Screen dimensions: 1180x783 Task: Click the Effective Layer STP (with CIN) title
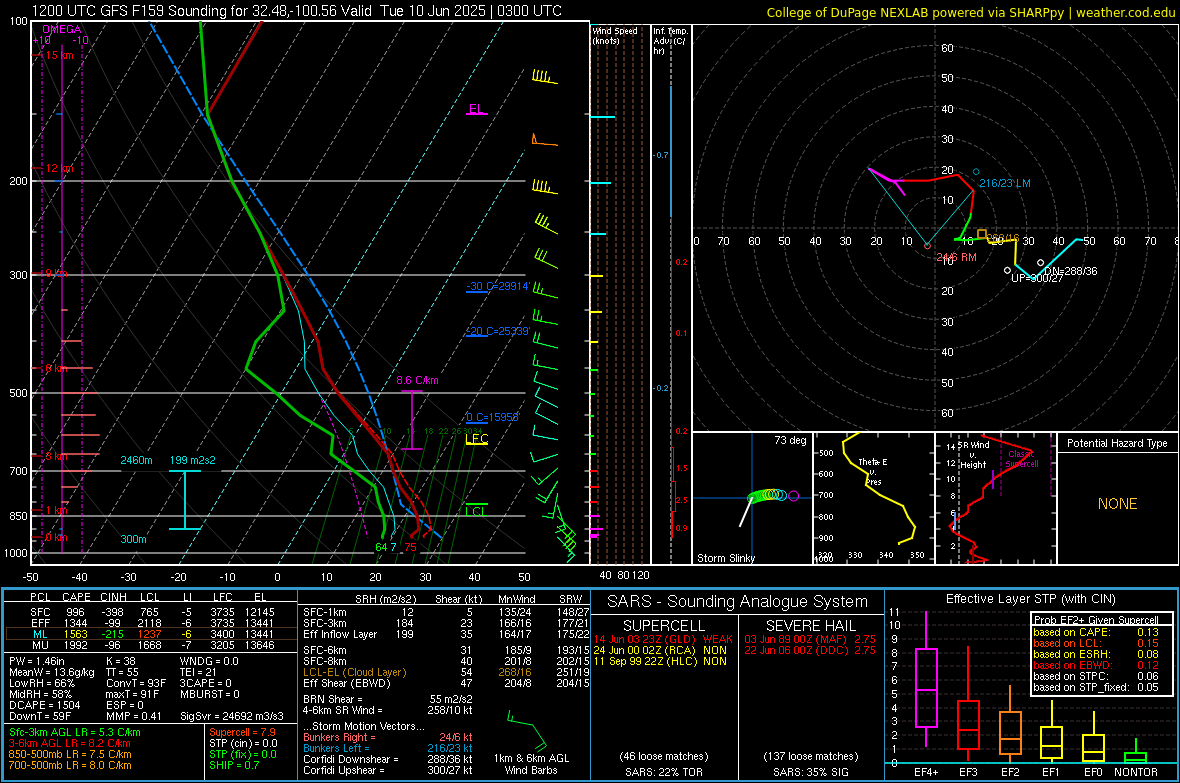click(1030, 599)
